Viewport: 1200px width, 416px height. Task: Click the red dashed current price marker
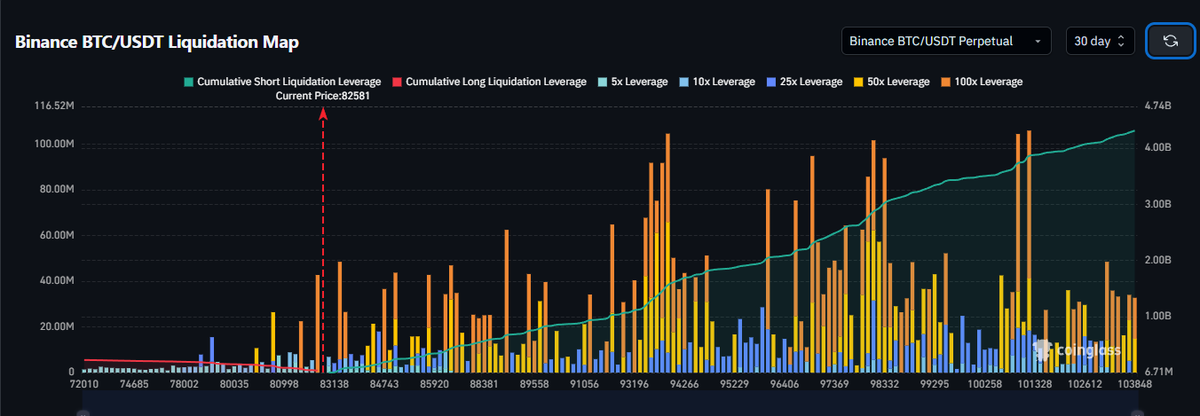[323, 240]
